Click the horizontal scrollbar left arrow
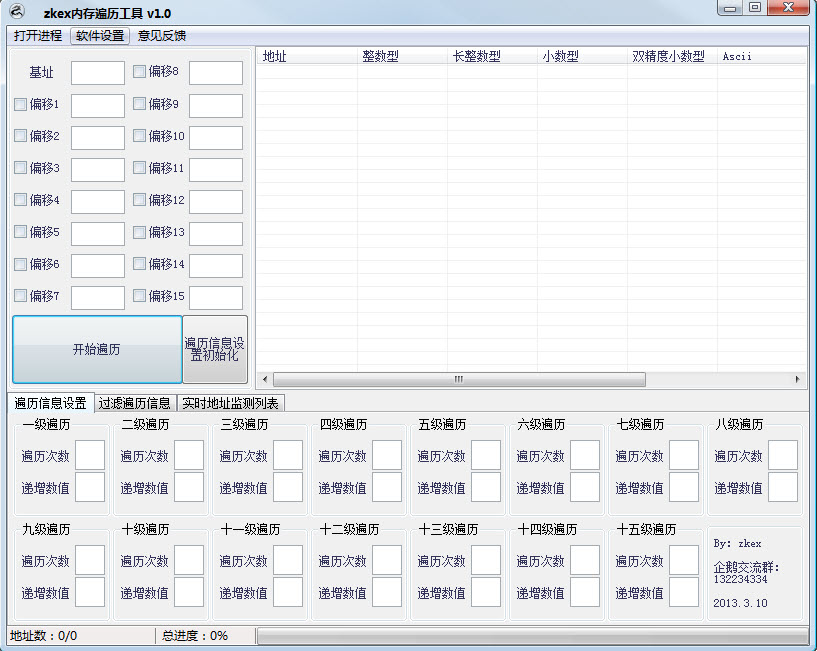 tap(264, 380)
